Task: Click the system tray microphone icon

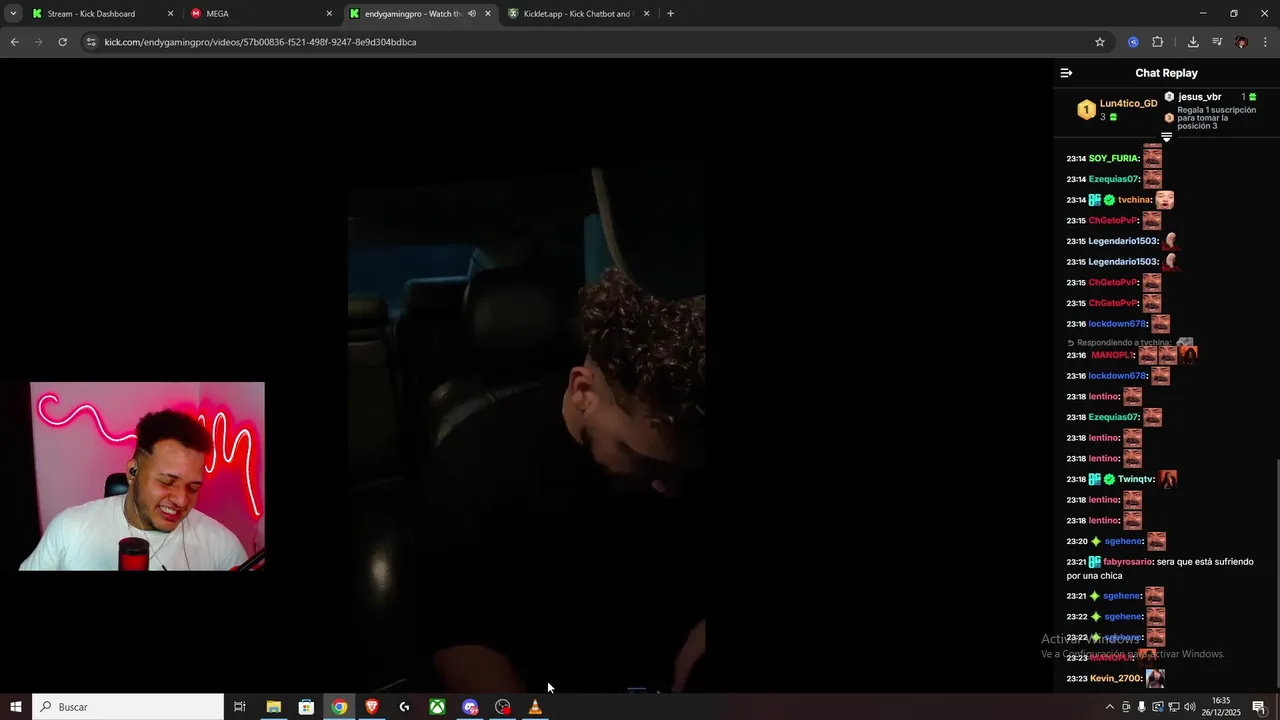Action: [x=1142, y=707]
